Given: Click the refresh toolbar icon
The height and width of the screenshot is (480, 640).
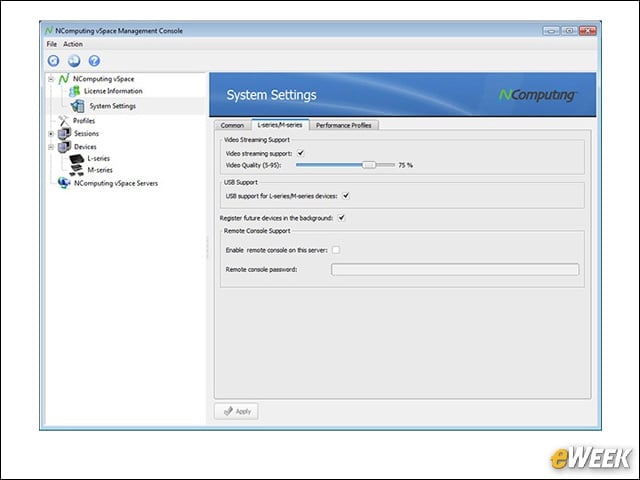Looking at the screenshot, I should [x=74, y=61].
